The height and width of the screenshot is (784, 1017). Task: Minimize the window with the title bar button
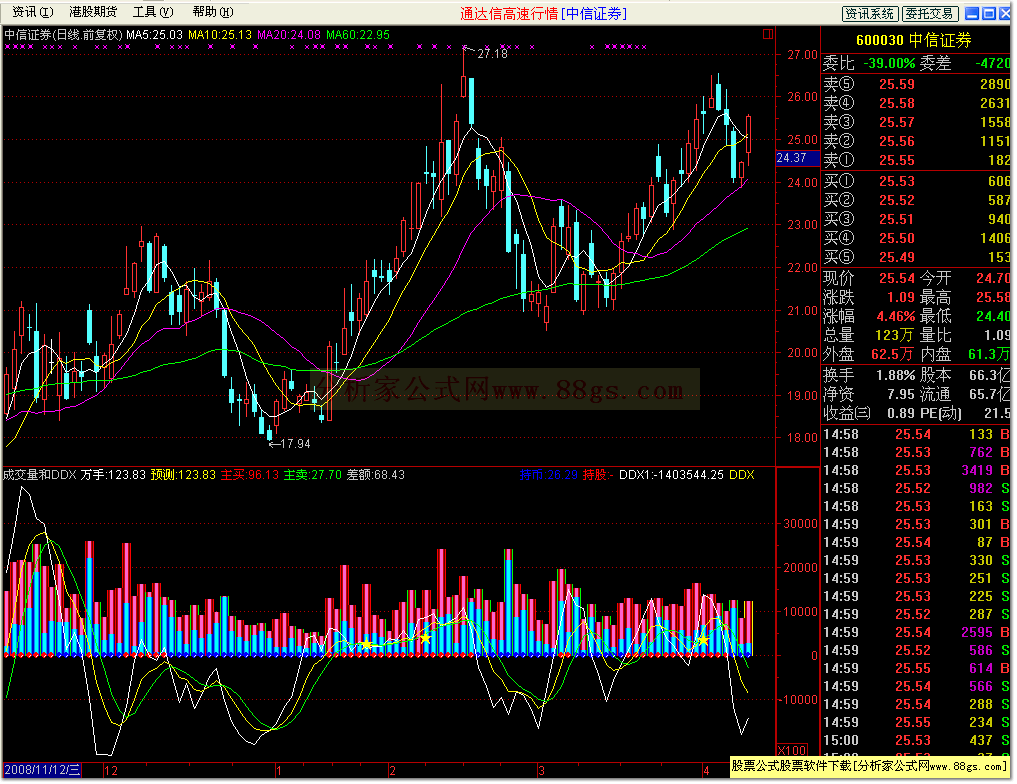point(972,14)
